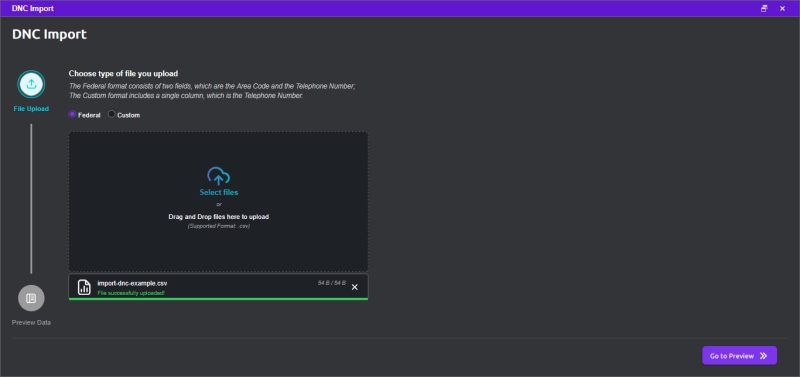Screen dimensions: 800x377
Task: Click the Preview Data step label
Action: 31,322
